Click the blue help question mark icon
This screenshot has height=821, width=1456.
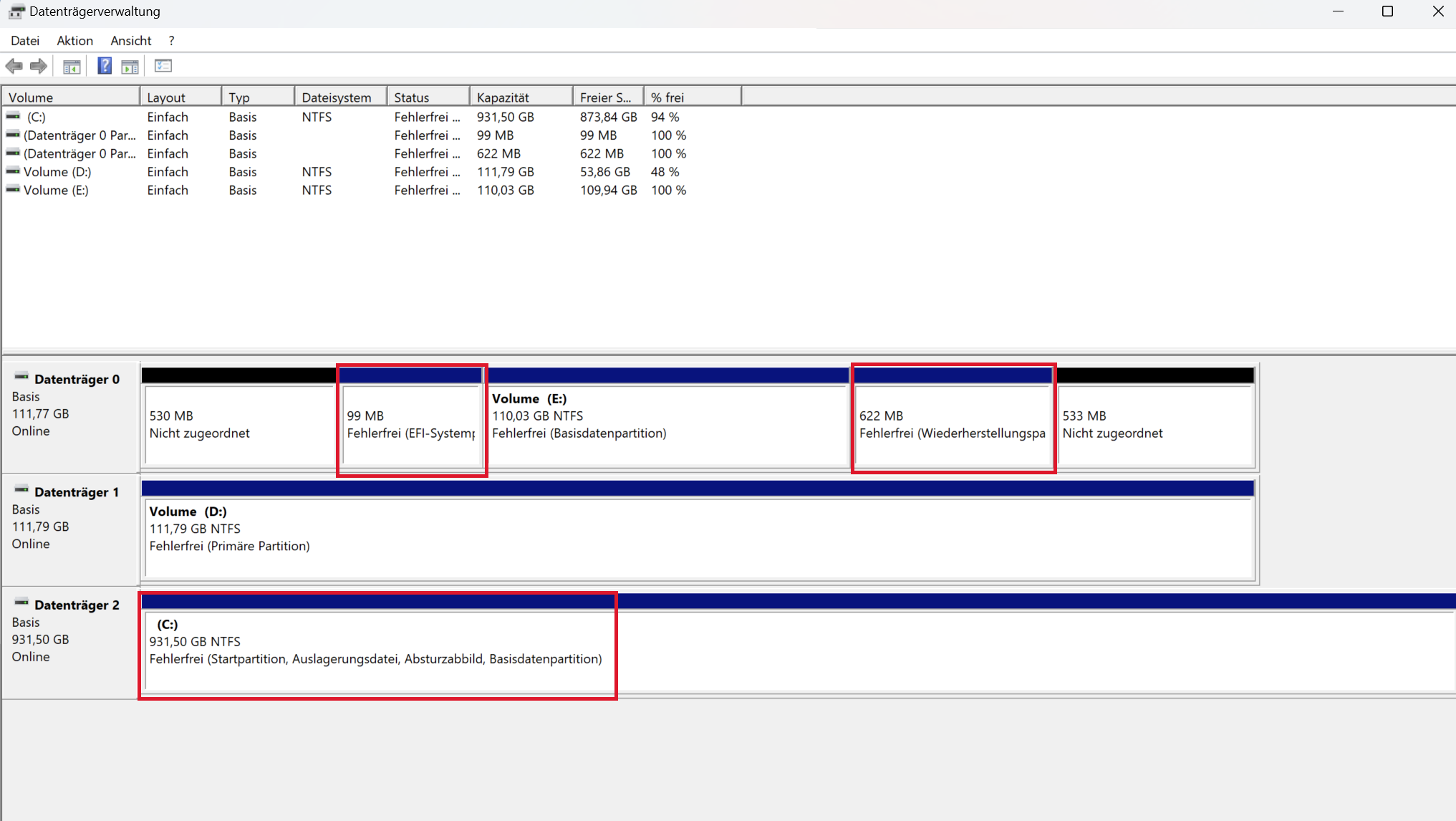105,66
